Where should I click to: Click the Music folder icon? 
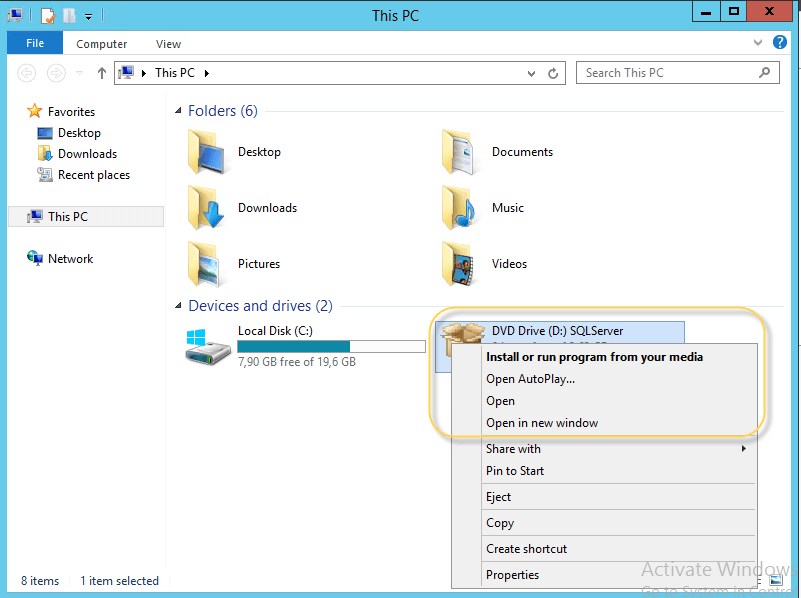pyautogui.click(x=460, y=208)
